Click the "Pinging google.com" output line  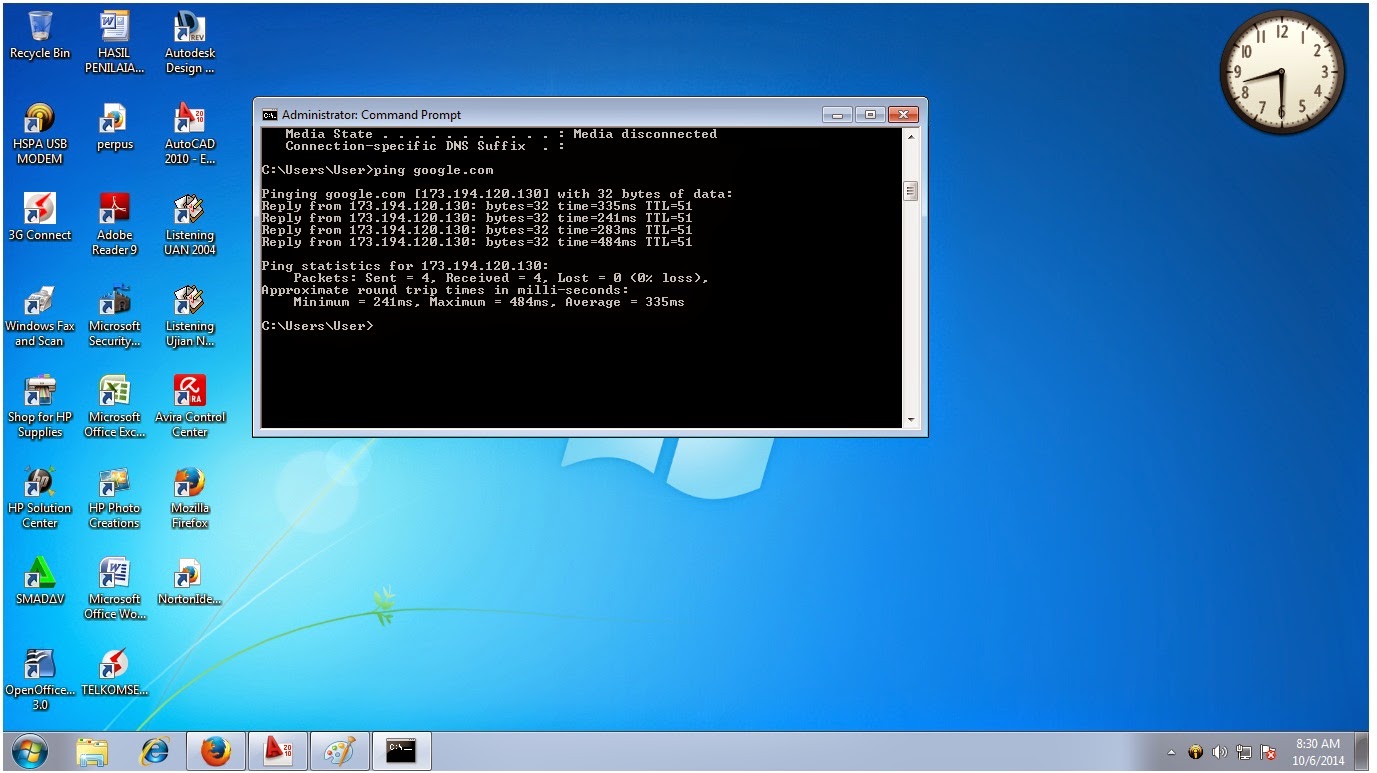(x=497, y=194)
